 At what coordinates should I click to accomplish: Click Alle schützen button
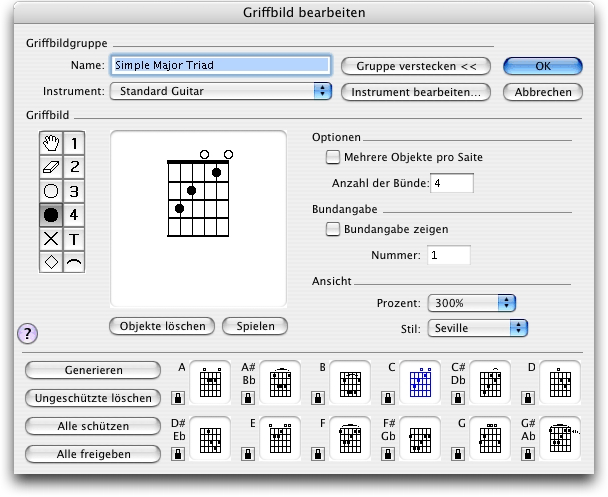pyautogui.click(x=93, y=426)
